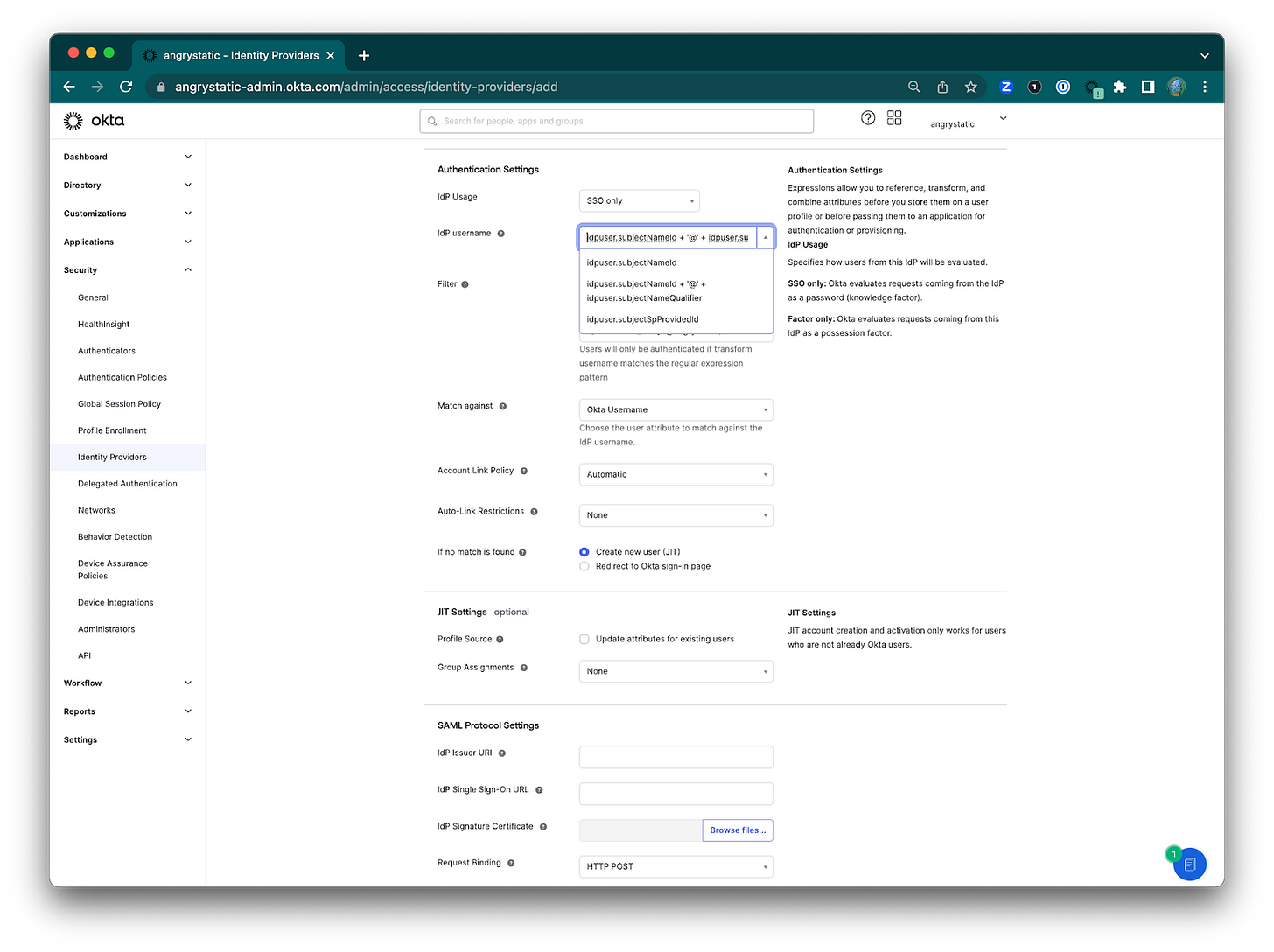Click the Okta logo

click(93, 120)
